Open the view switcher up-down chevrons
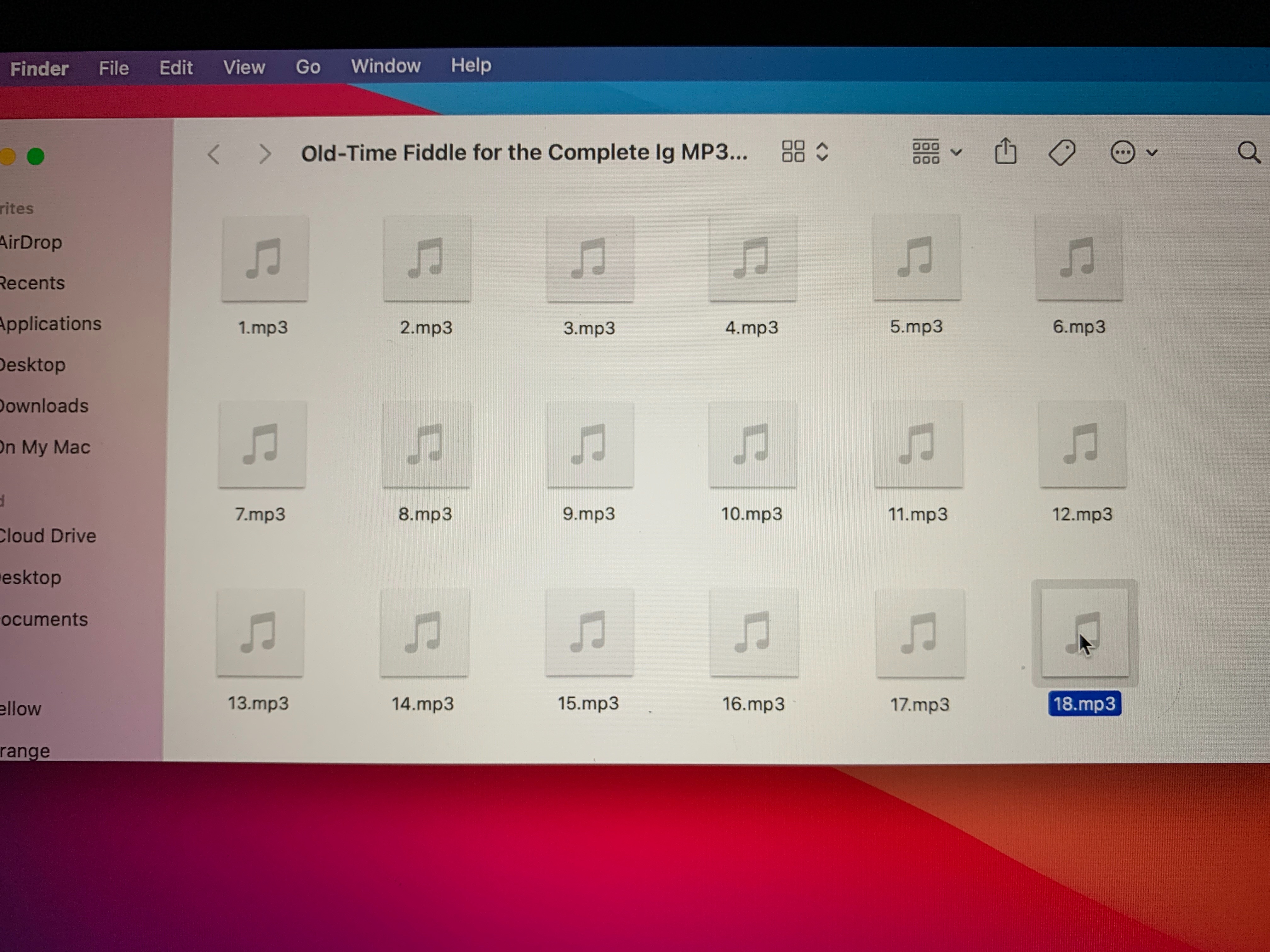 tap(822, 151)
